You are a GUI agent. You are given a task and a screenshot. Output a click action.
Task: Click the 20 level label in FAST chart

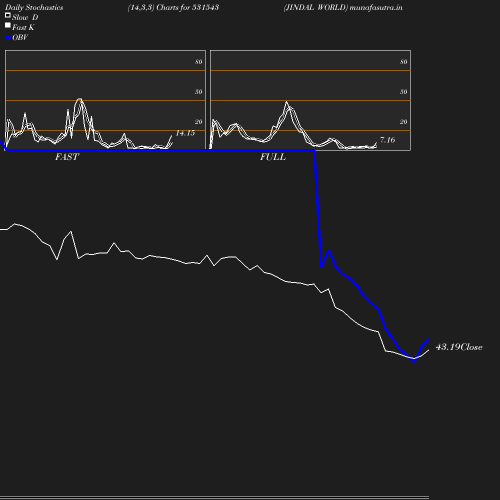tap(199, 122)
